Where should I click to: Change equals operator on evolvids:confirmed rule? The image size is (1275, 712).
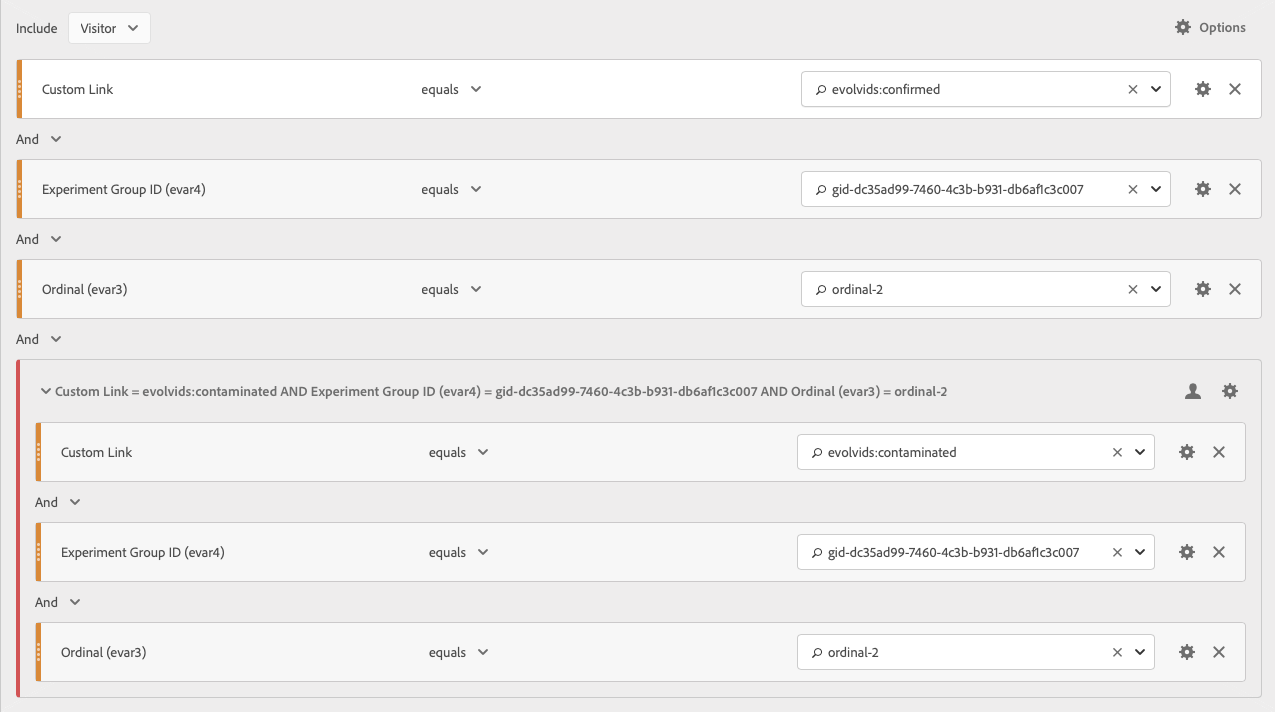451,89
